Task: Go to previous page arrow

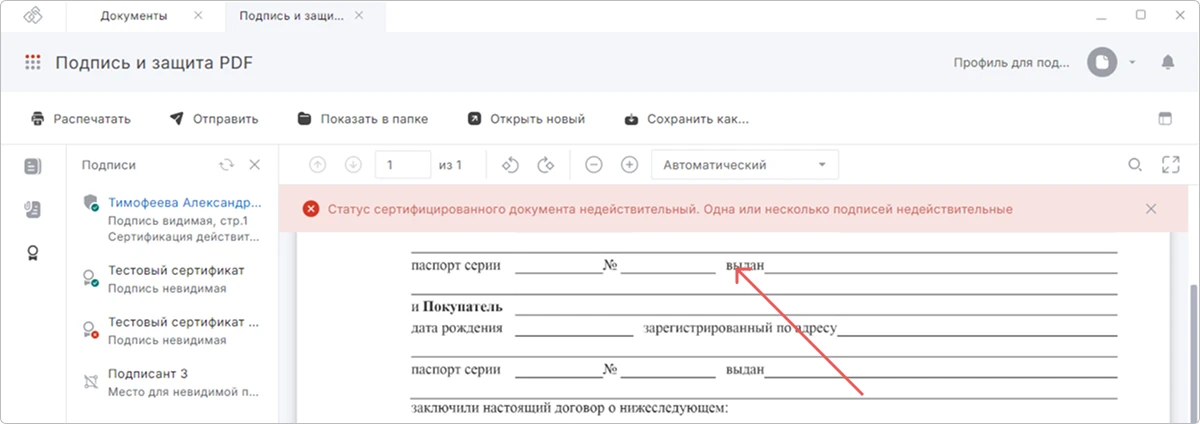Action: point(318,165)
